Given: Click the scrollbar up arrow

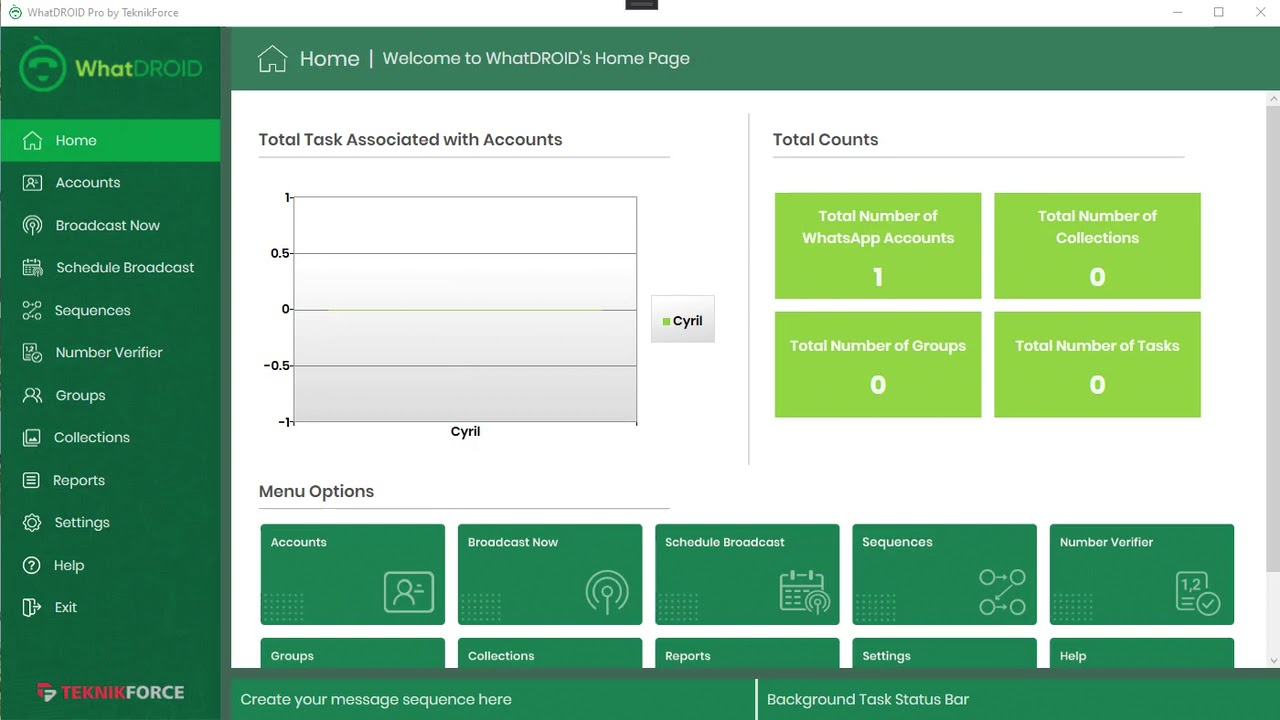Looking at the screenshot, I should pyautogui.click(x=1273, y=98).
